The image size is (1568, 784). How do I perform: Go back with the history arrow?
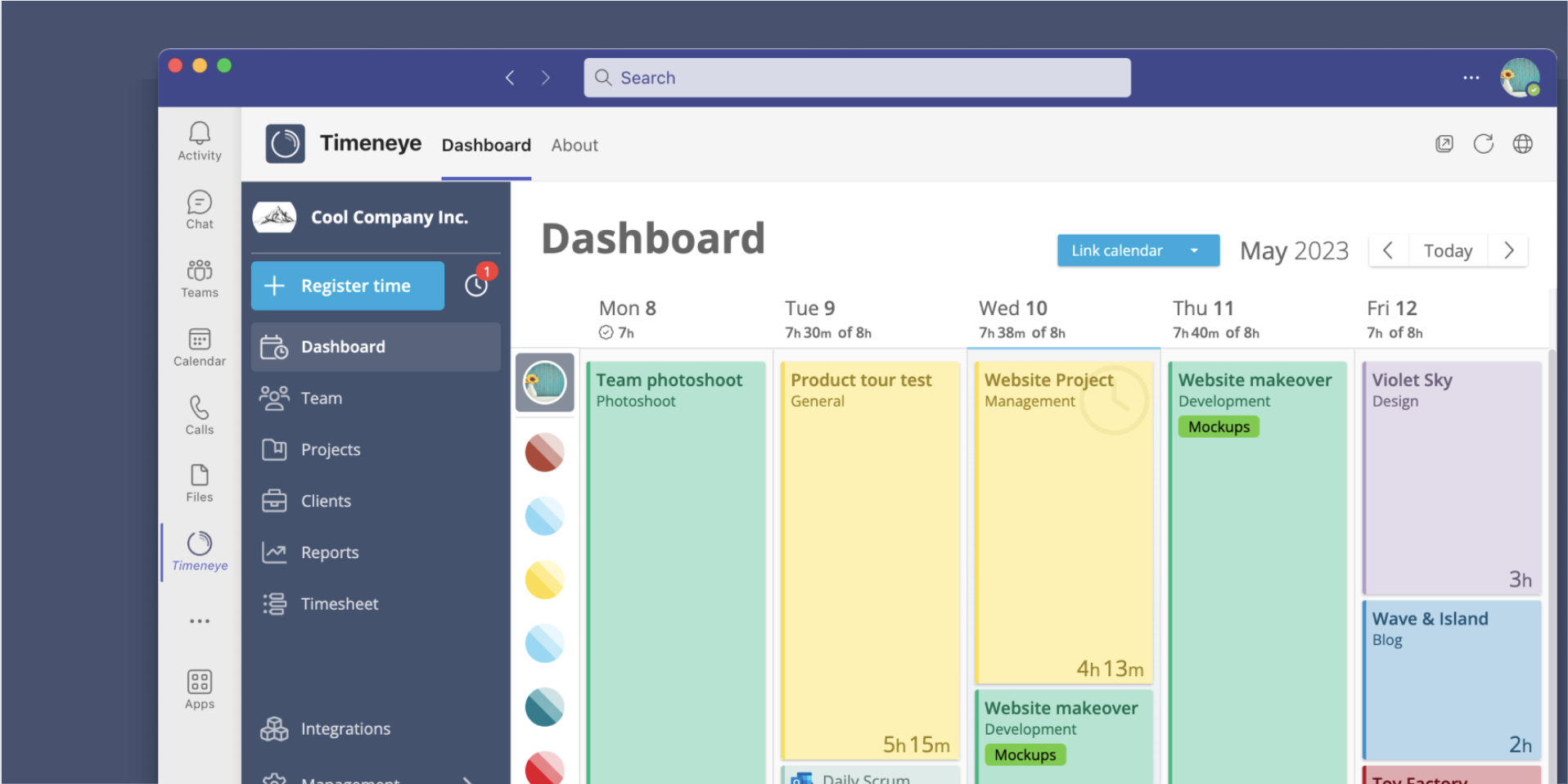[x=510, y=78]
